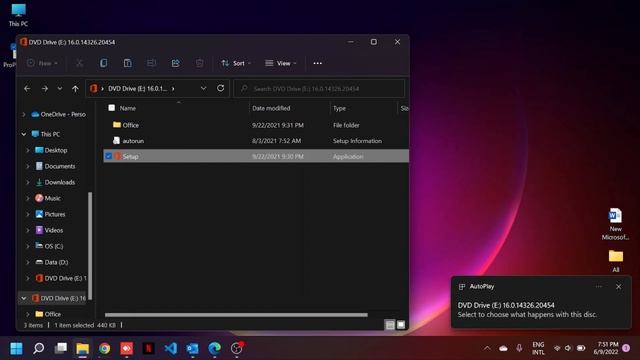Click the Share icon in toolbar
The image size is (640, 360).
tap(176, 63)
